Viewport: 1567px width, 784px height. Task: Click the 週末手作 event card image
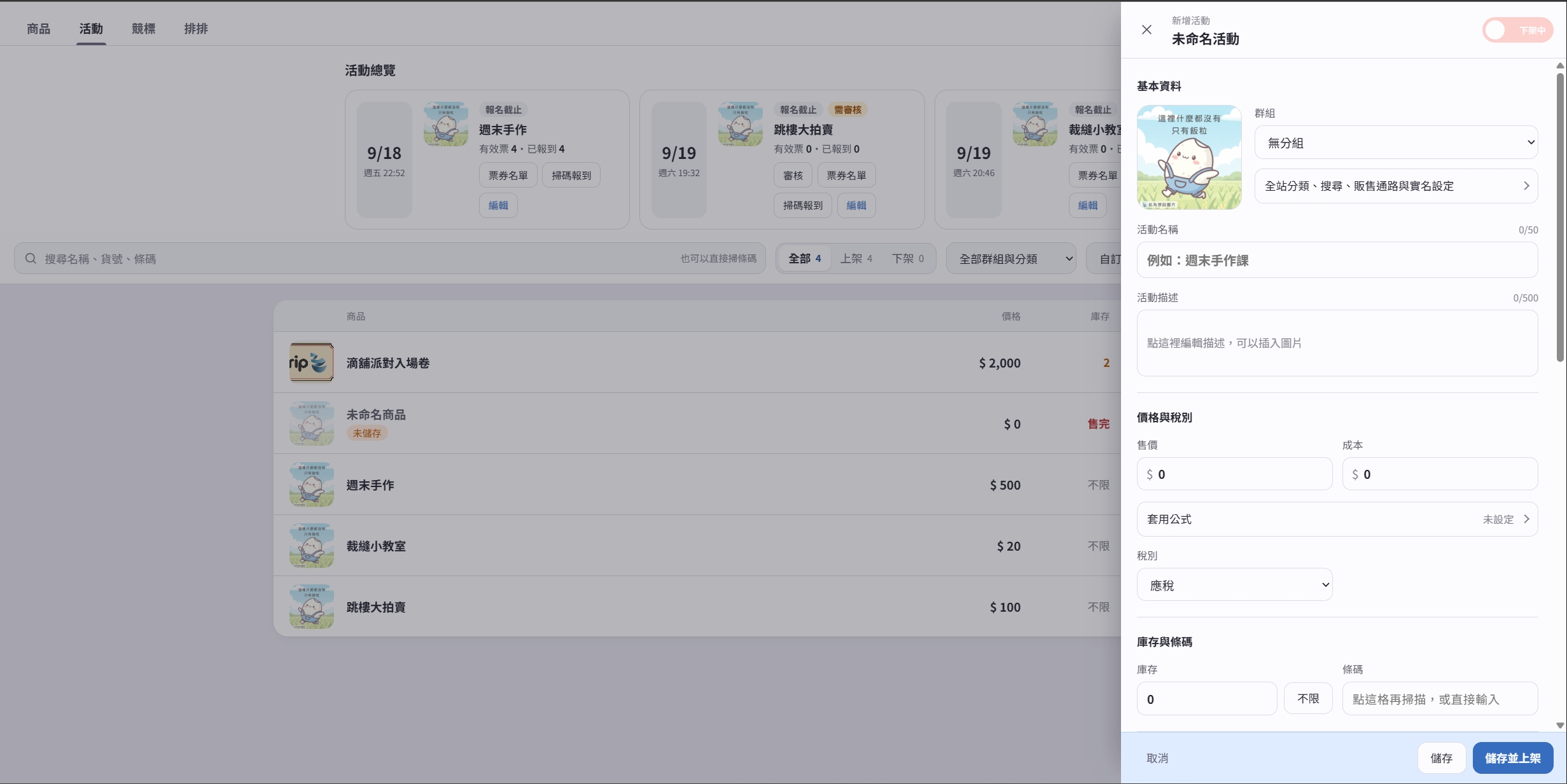click(x=446, y=124)
